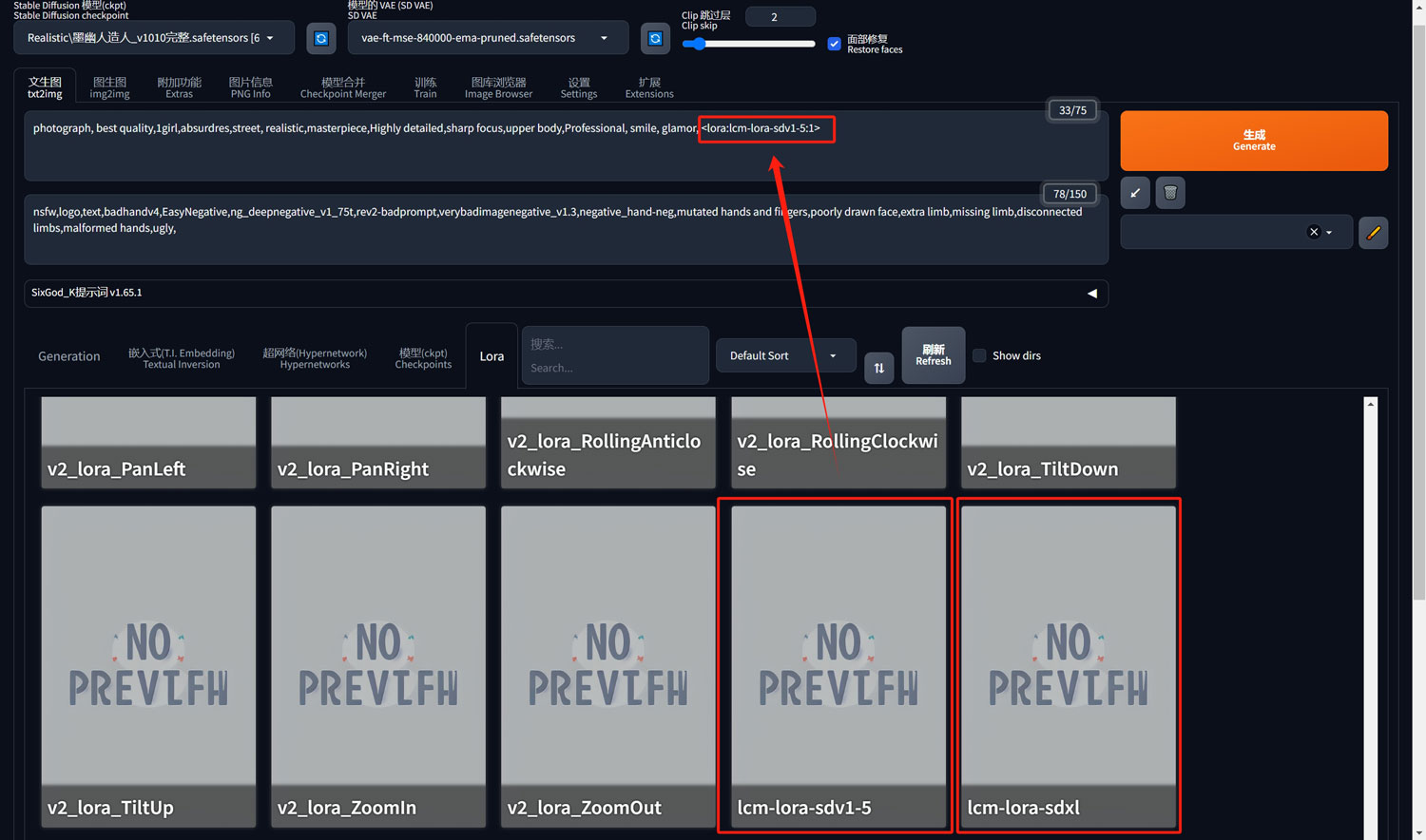Image resolution: width=1426 pixels, height=840 pixels.
Task: Click the SD VAE refresh icon
Action: (655, 38)
